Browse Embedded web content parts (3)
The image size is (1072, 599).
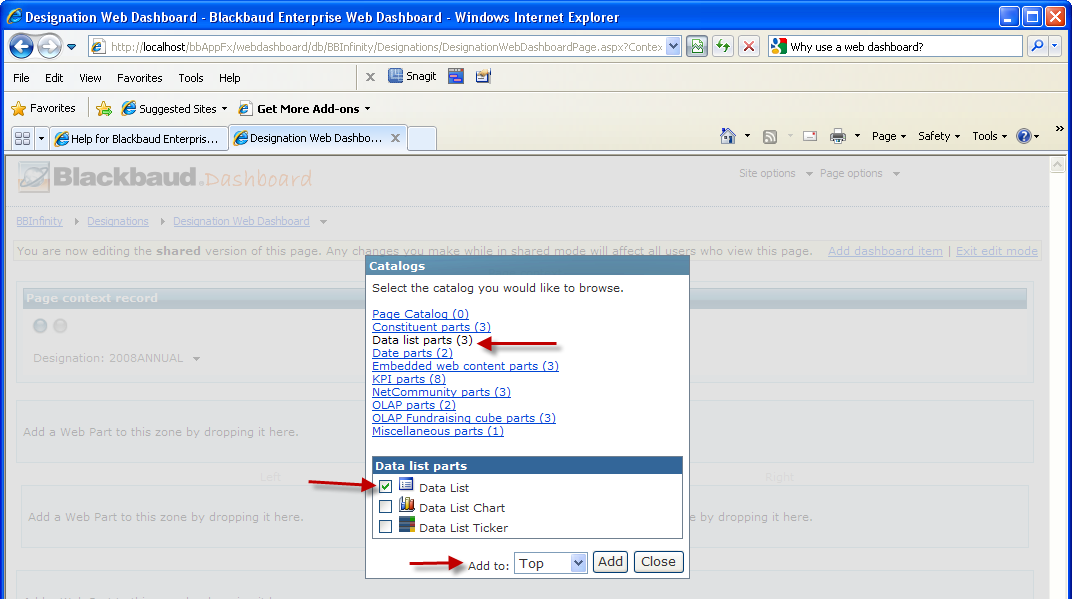[466, 366]
